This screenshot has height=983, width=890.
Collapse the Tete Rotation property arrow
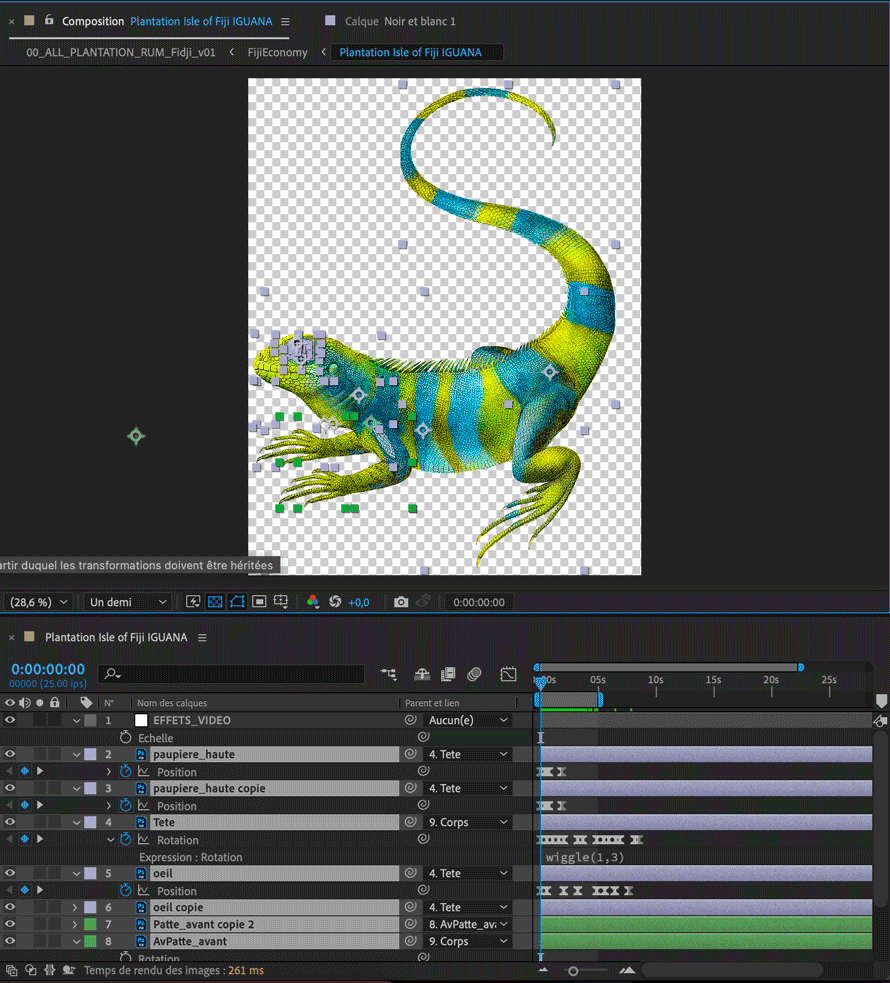[x=110, y=839]
